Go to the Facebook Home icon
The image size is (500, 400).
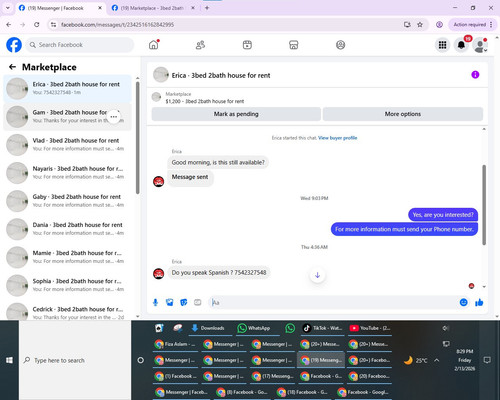coord(154,45)
